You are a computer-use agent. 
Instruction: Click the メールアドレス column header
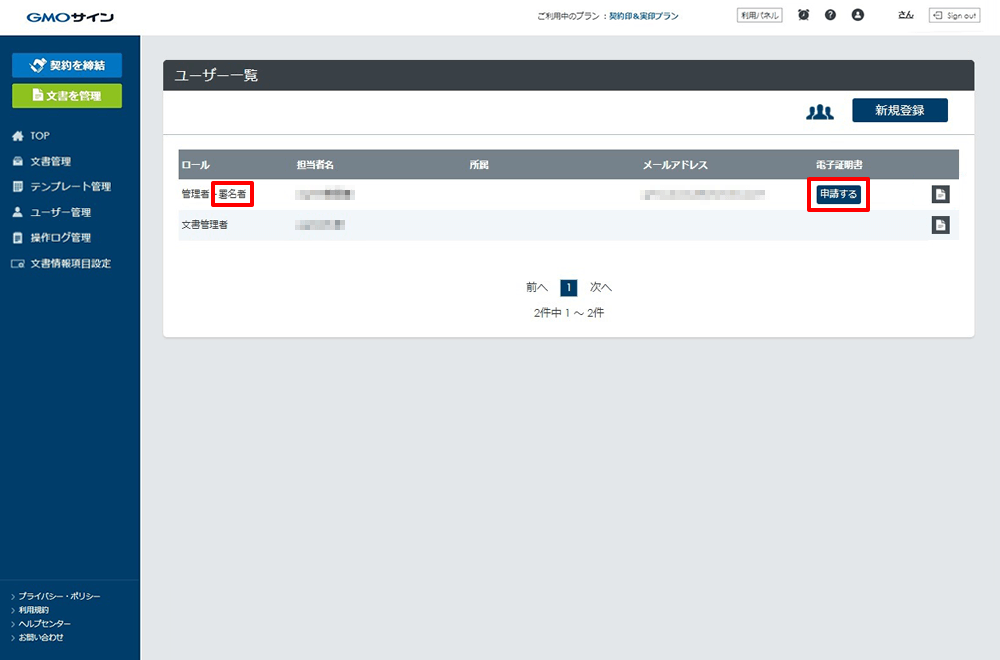(x=675, y=165)
